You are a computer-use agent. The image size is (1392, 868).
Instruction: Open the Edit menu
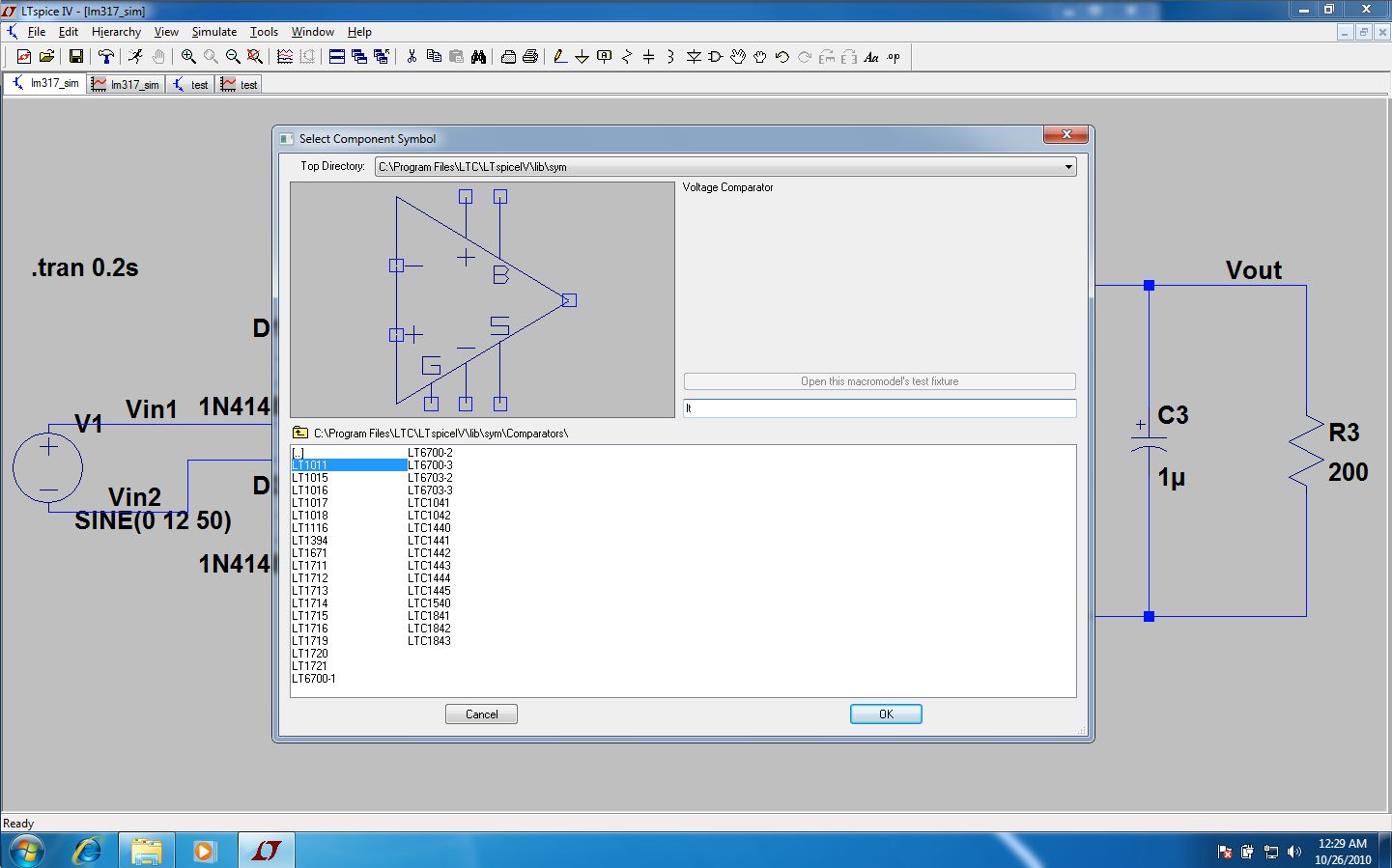[x=69, y=32]
